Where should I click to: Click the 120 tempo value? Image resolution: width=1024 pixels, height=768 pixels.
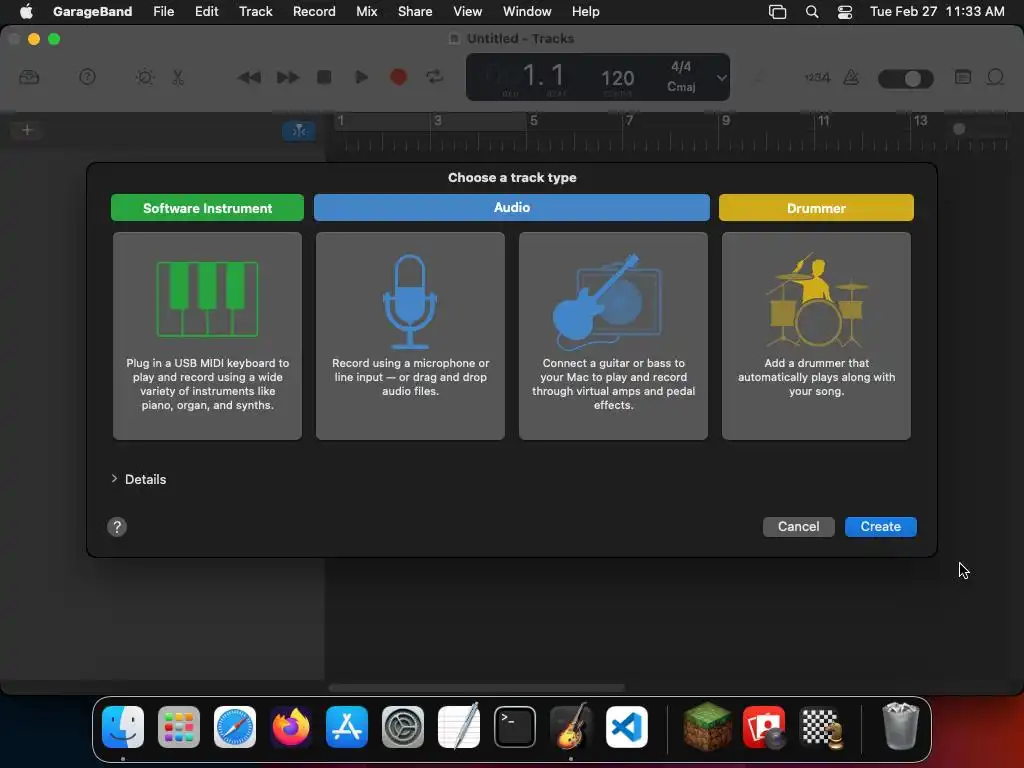617,78
